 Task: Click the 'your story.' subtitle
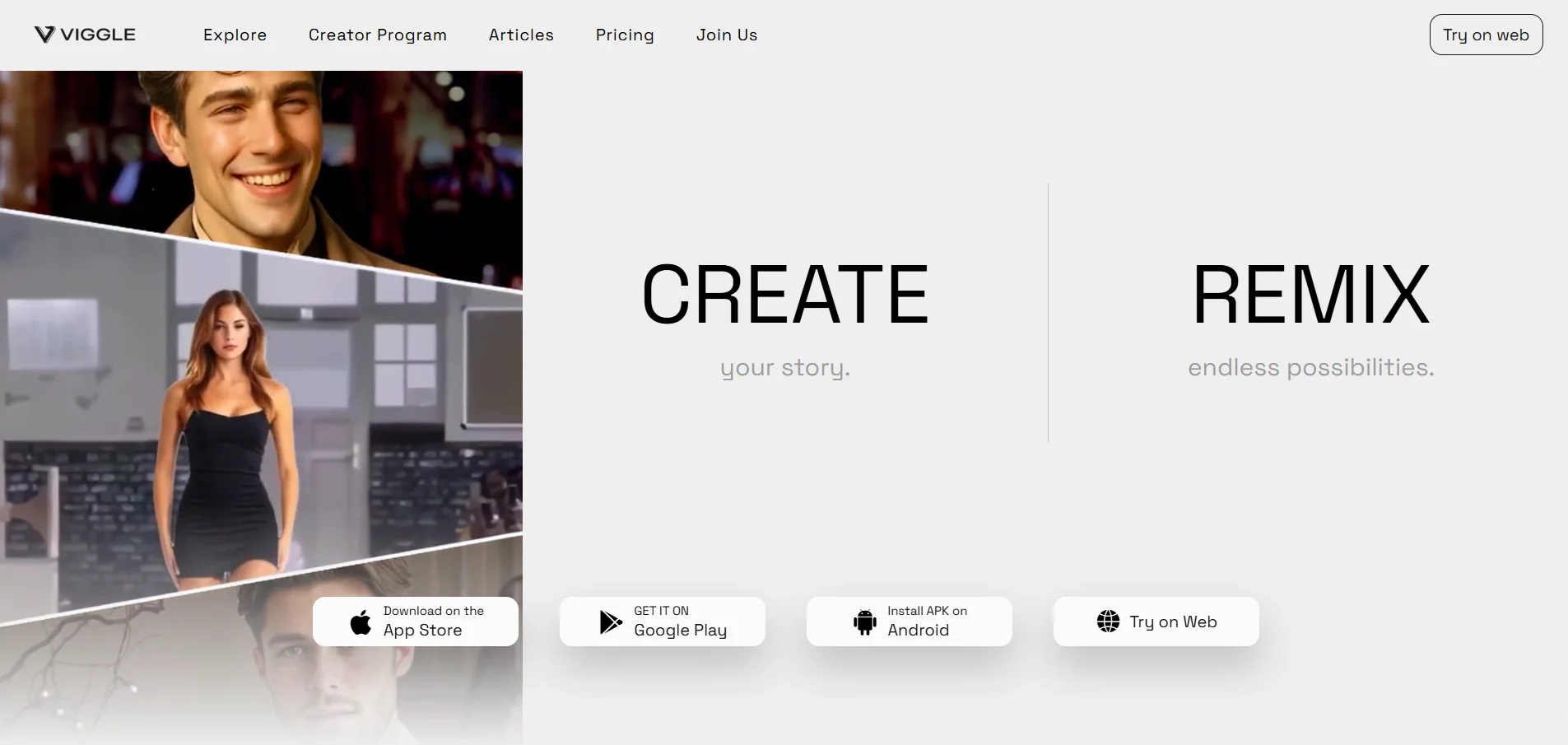(784, 367)
